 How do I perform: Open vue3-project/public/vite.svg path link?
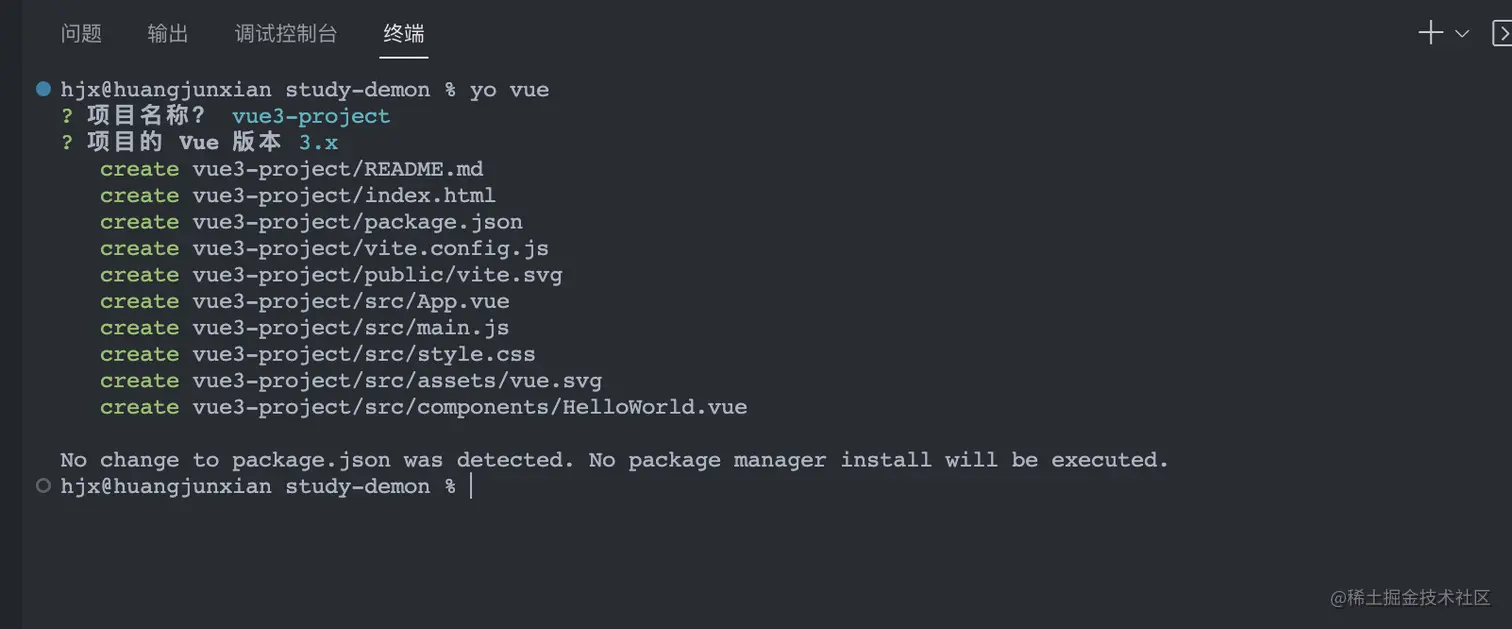point(377,275)
